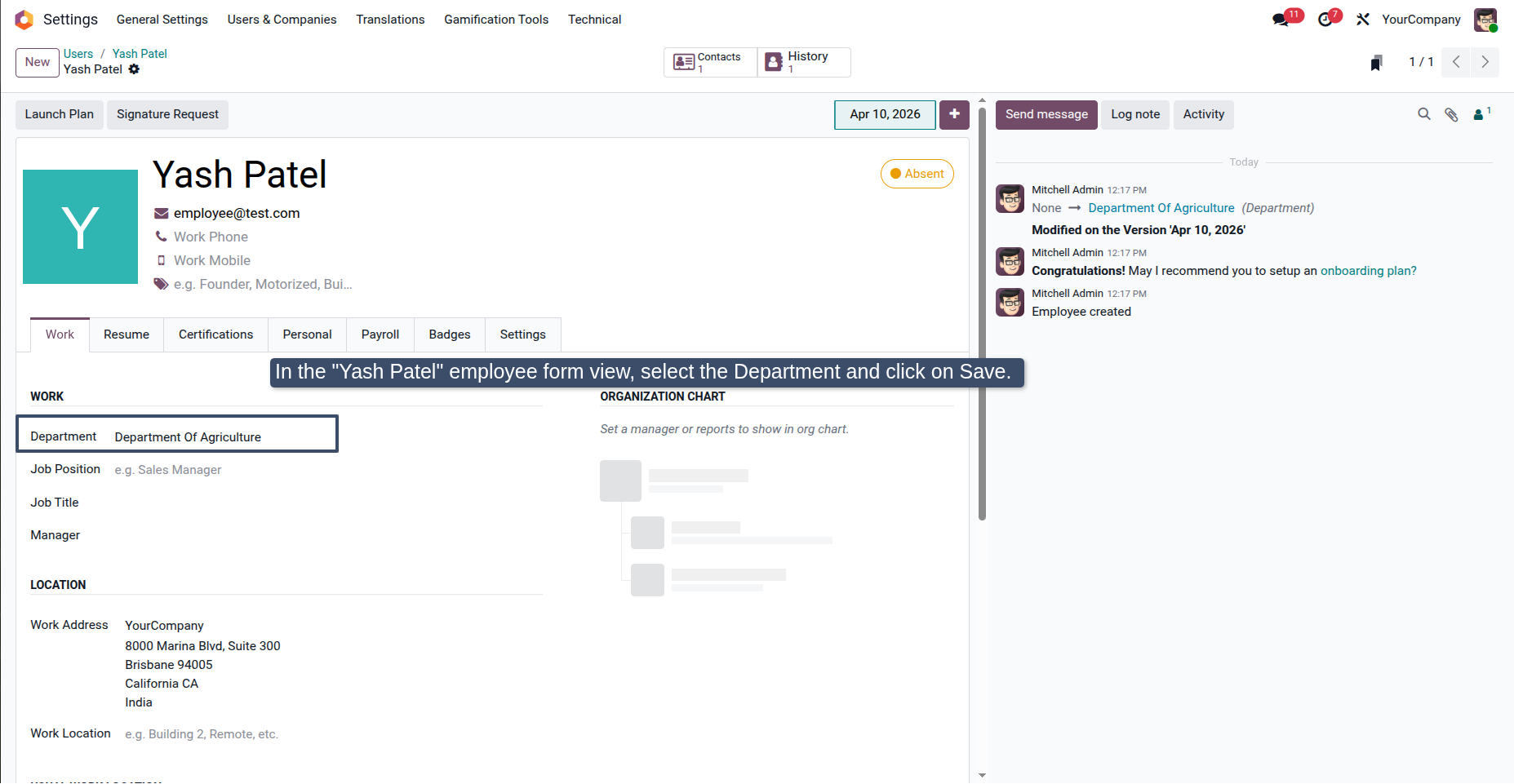Toggle the Absent presence status badge
Screen dimensions: 1514x784
coord(917,174)
